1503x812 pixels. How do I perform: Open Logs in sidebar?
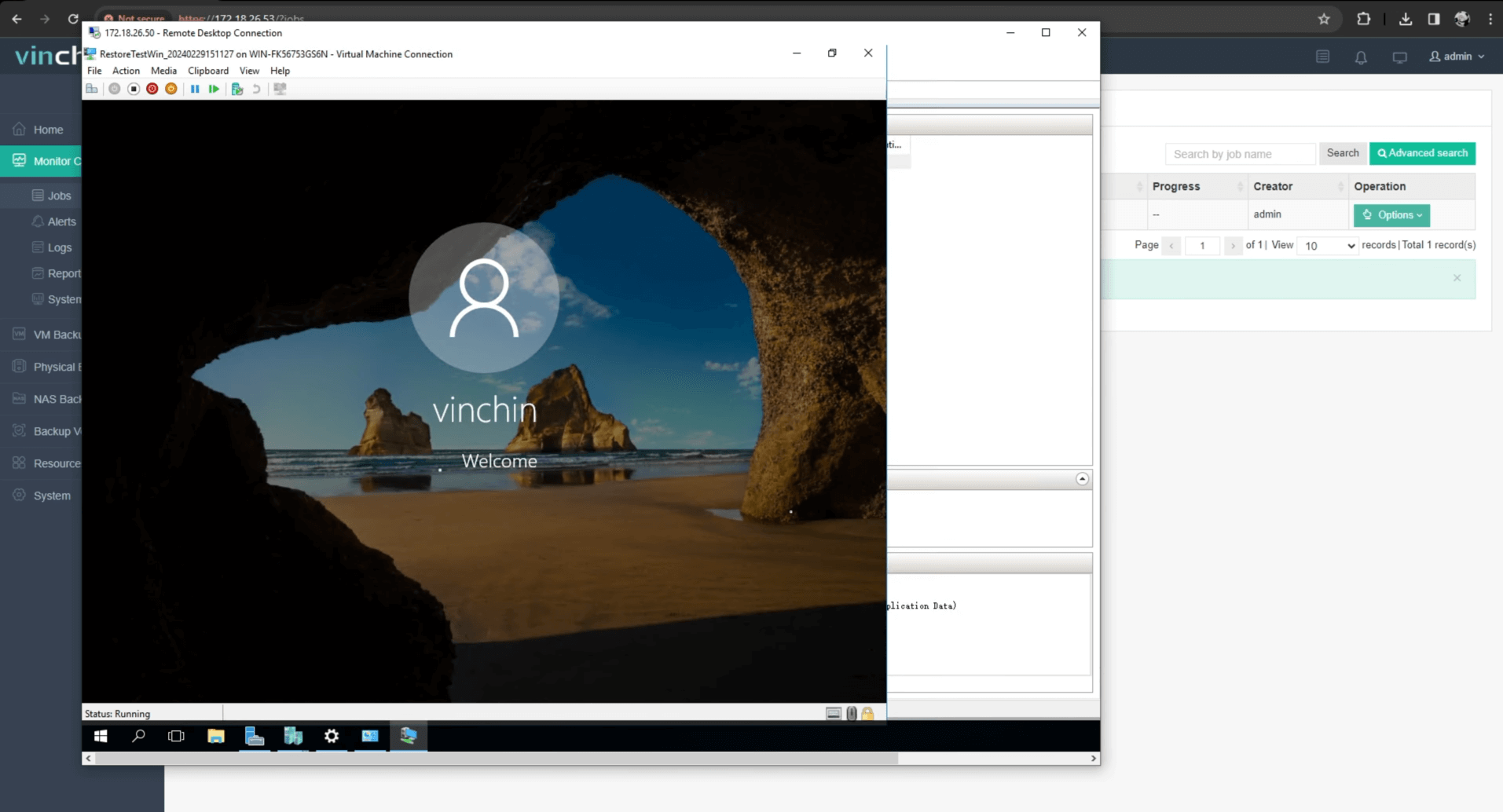point(51,247)
